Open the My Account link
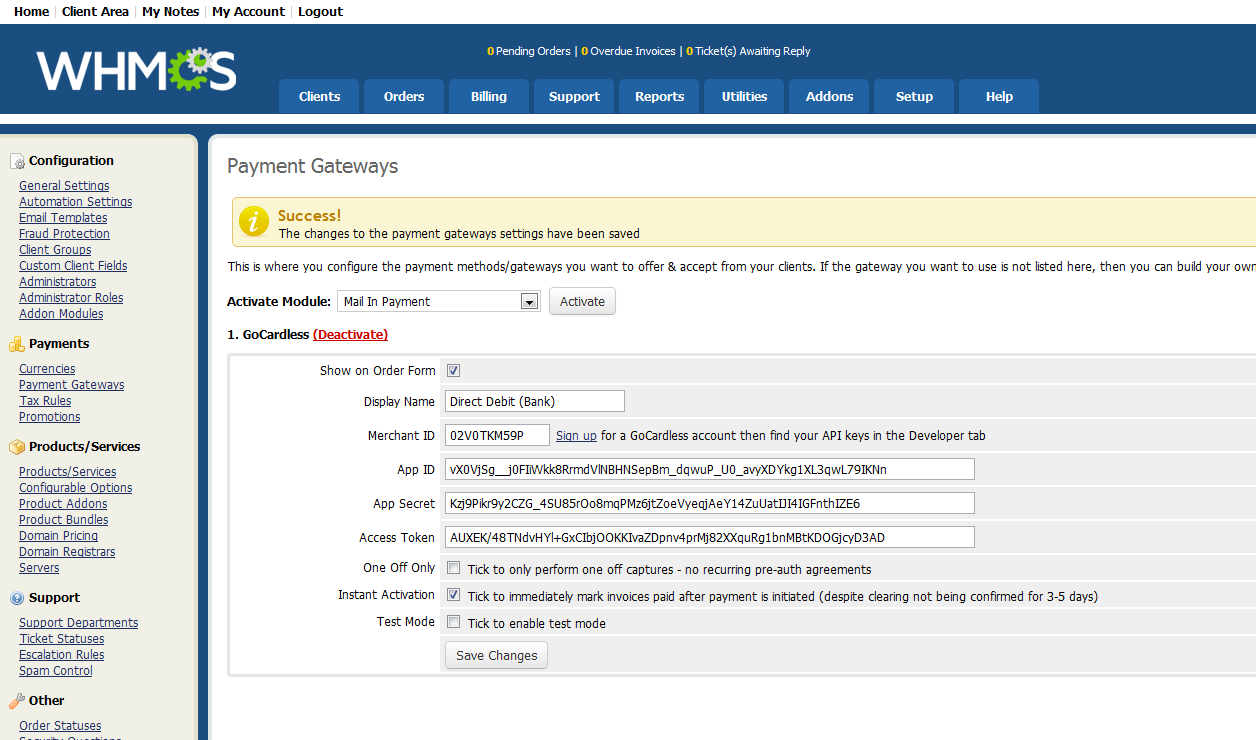 pos(248,12)
